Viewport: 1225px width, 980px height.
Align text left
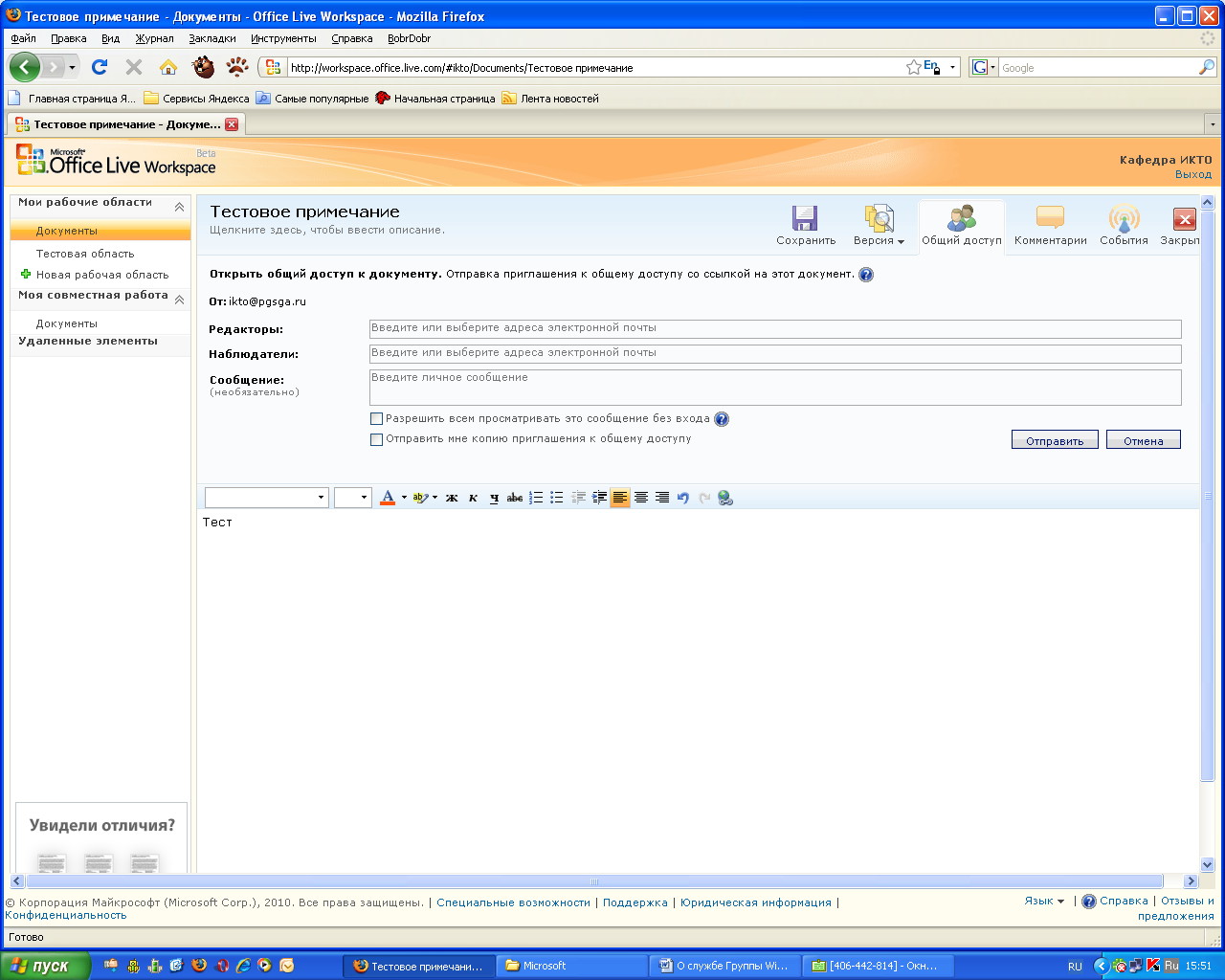coord(620,498)
